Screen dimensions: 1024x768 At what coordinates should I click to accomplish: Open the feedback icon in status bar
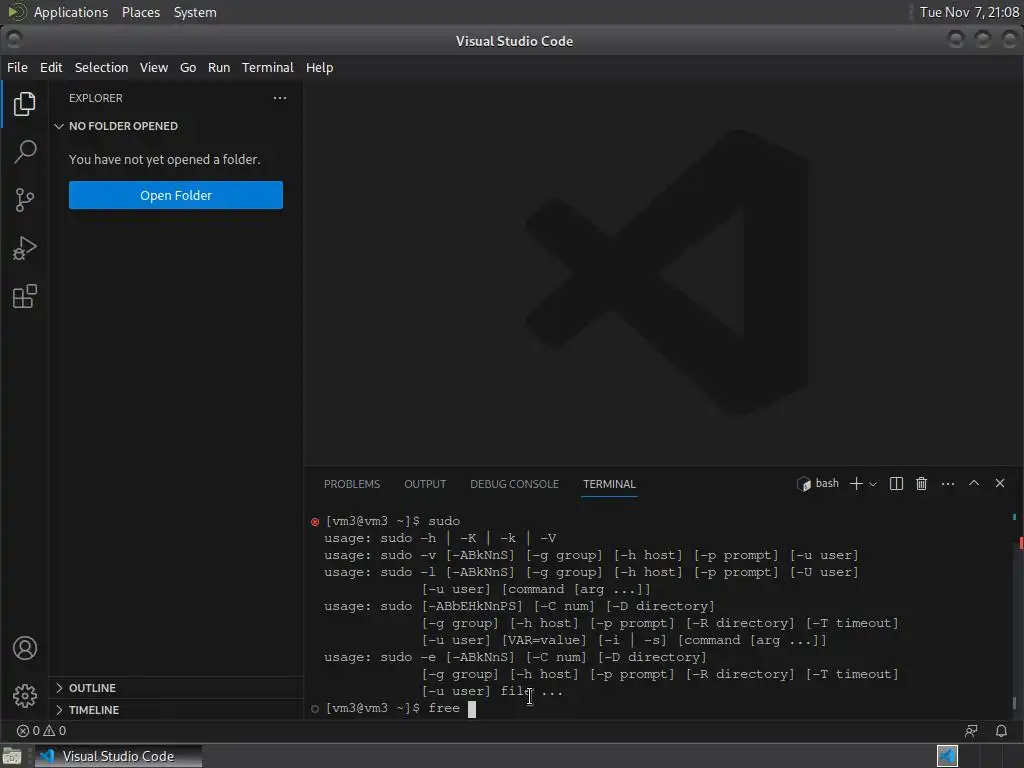[971, 731]
